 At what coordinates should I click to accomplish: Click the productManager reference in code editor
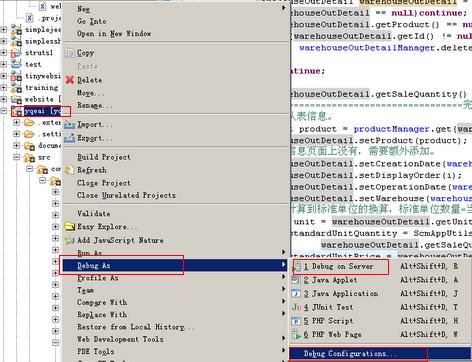391,129
